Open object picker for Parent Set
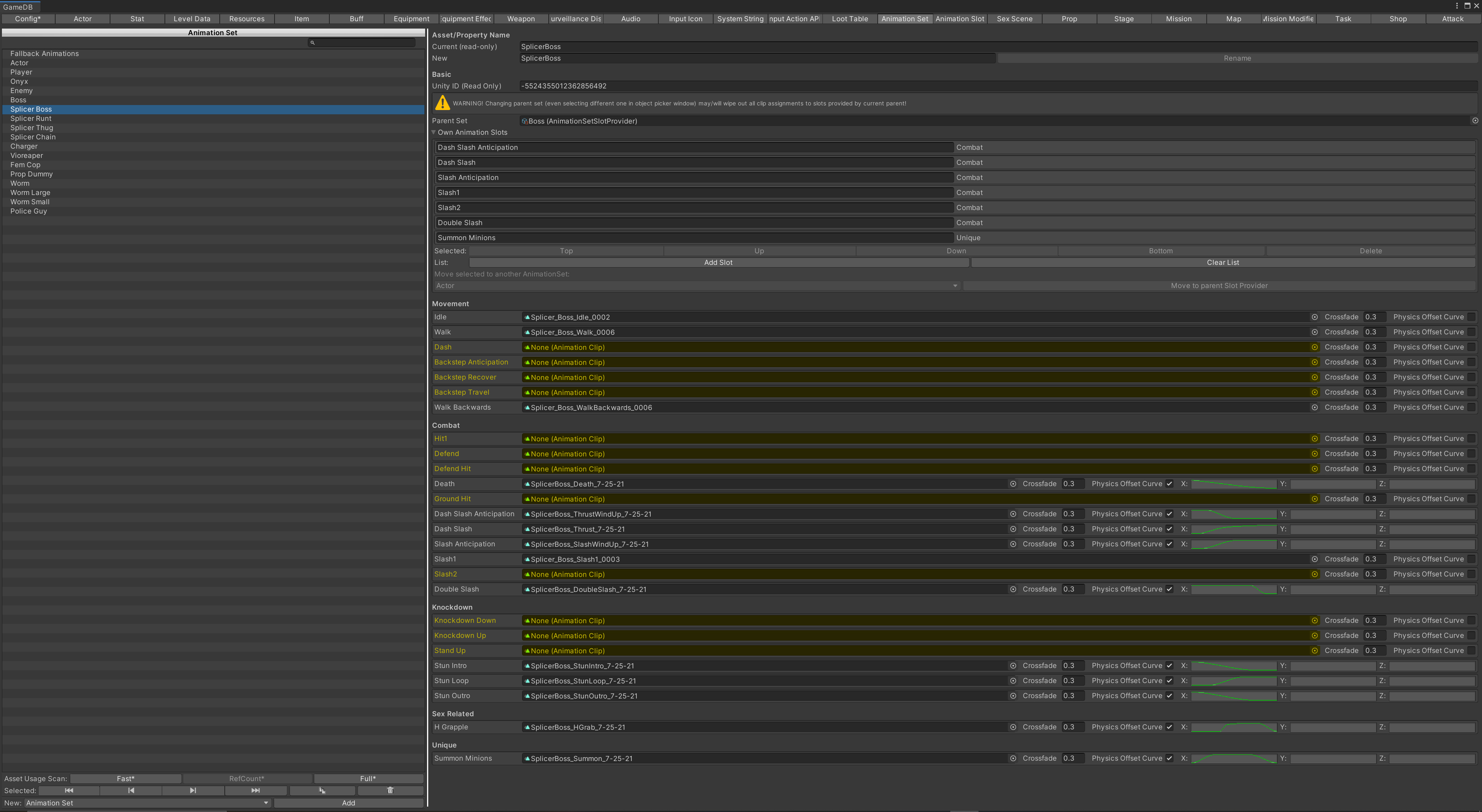 pos(1475,121)
